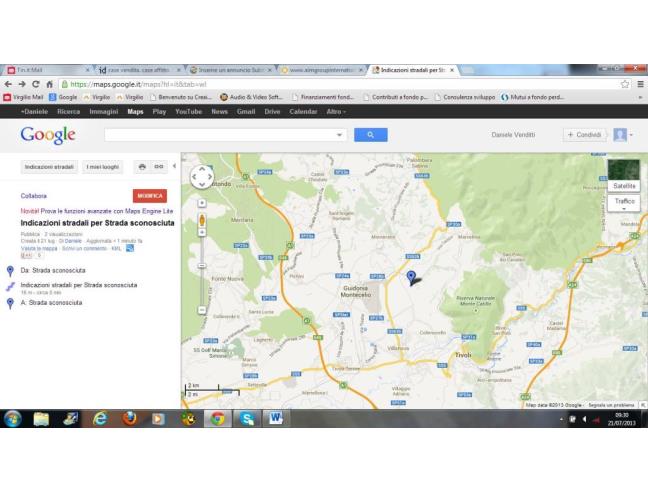The height and width of the screenshot is (492, 648).
Task: Open the Altro menu in Google bar
Action: point(336,111)
